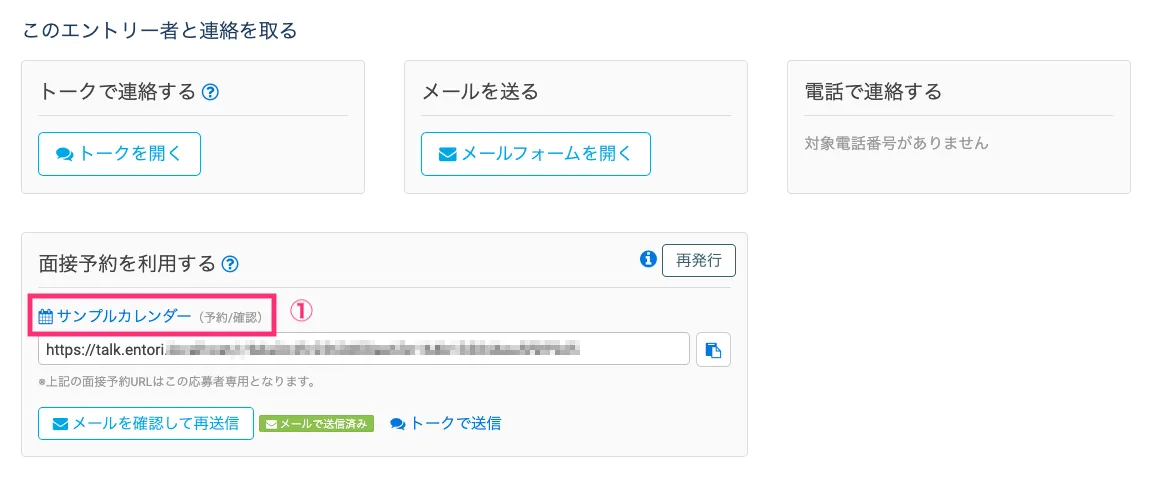Click the green メールで送信済み badge
The width and height of the screenshot is (1153, 478).
[316, 424]
